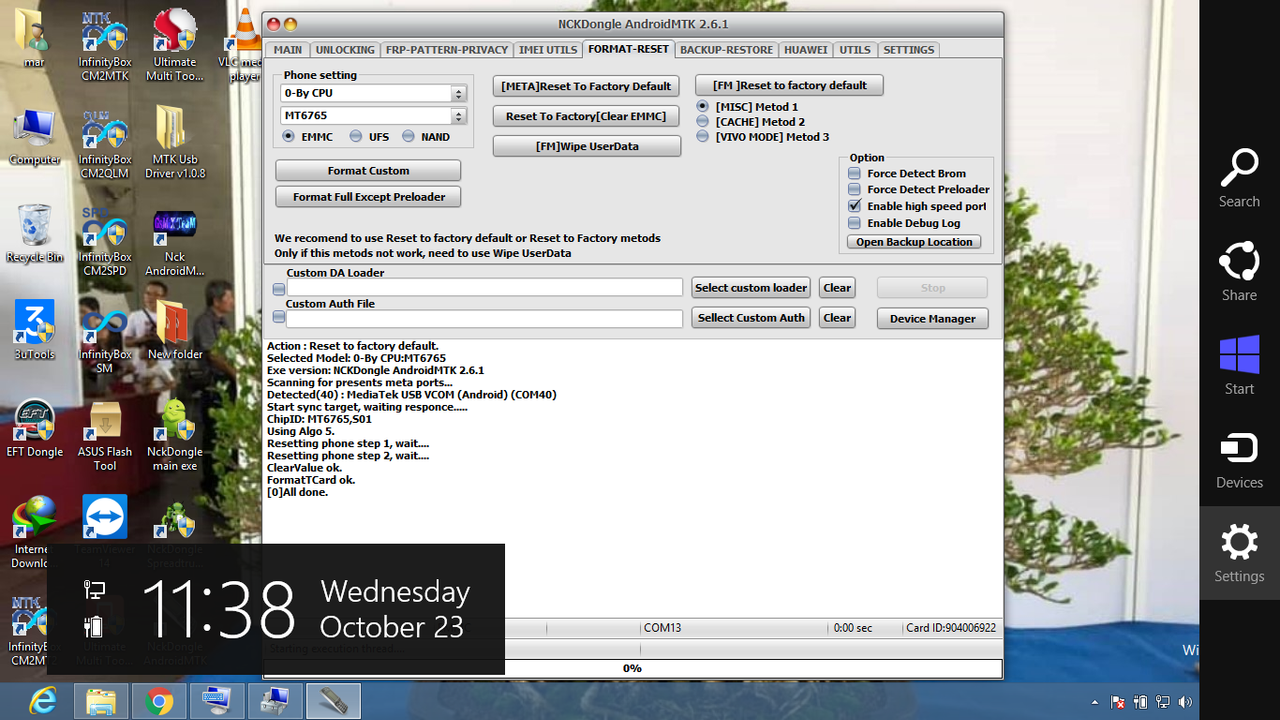The height and width of the screenshot is (720, 1280).
Task: Open Ultimate Multi Tool desktop icon
Action: (x=175, y=45)
